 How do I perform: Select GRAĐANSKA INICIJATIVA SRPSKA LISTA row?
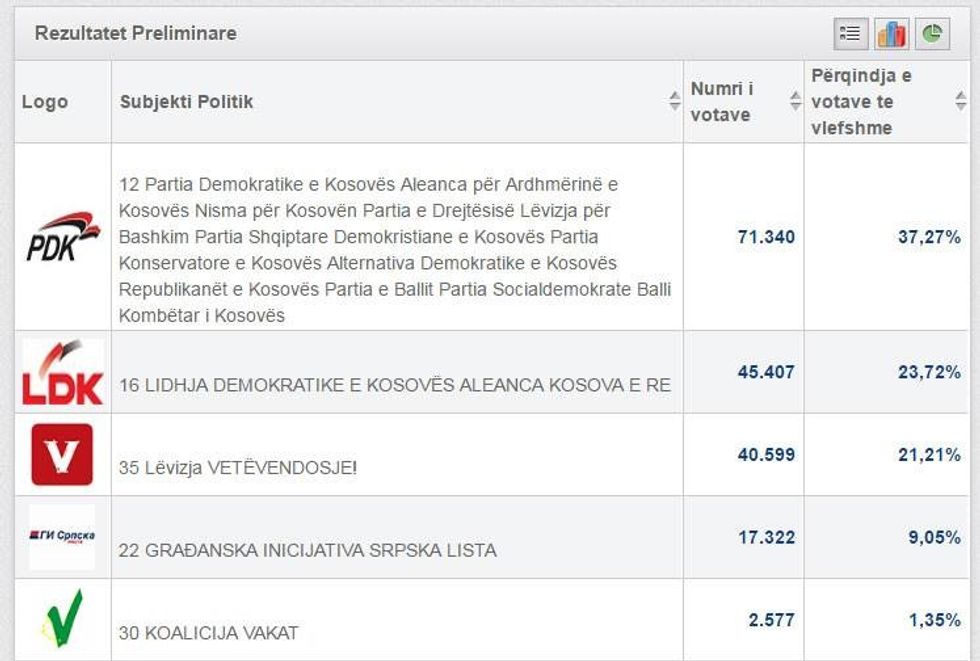[x=307, y=550]
